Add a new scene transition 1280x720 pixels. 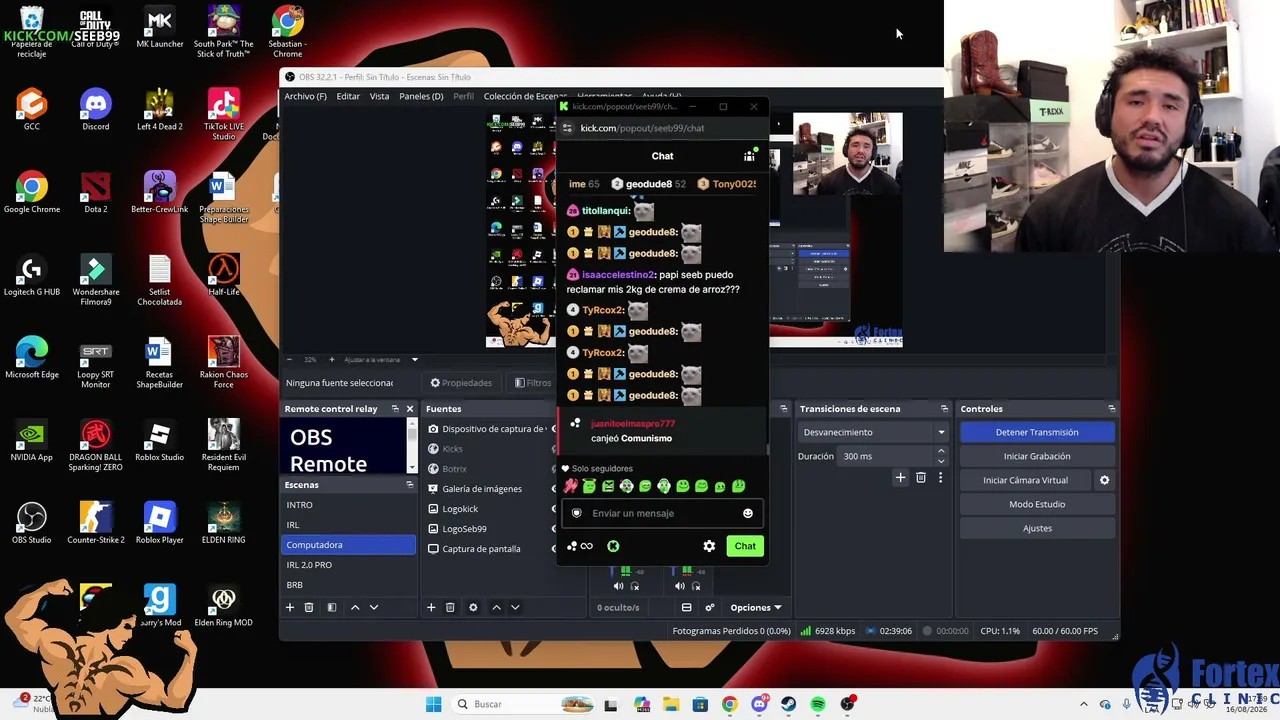coord(900,478)
